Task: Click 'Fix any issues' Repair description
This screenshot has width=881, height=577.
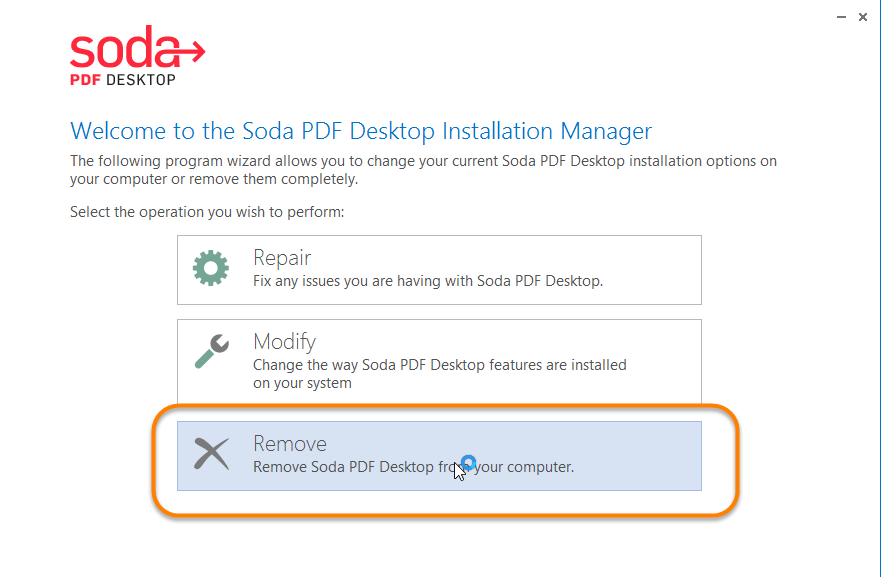Action: pos(427,281)
